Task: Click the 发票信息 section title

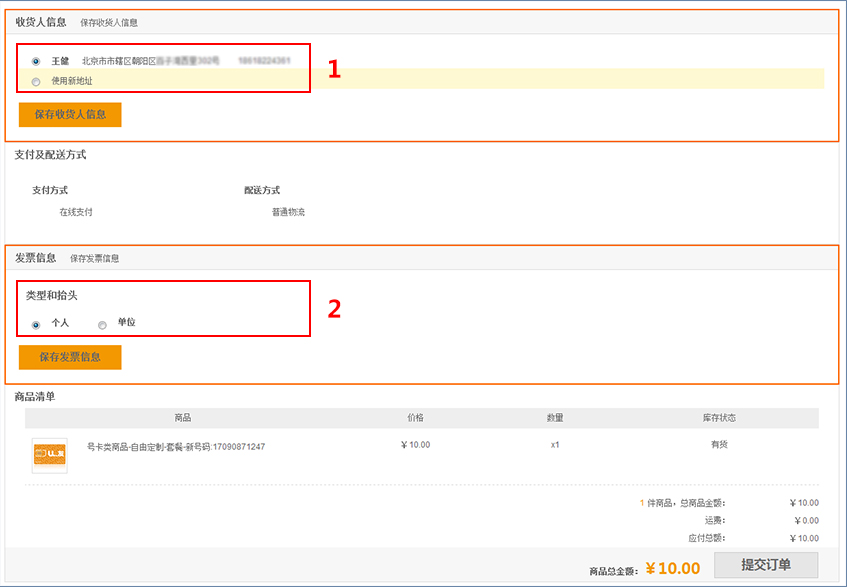Action: click(35, 257)
